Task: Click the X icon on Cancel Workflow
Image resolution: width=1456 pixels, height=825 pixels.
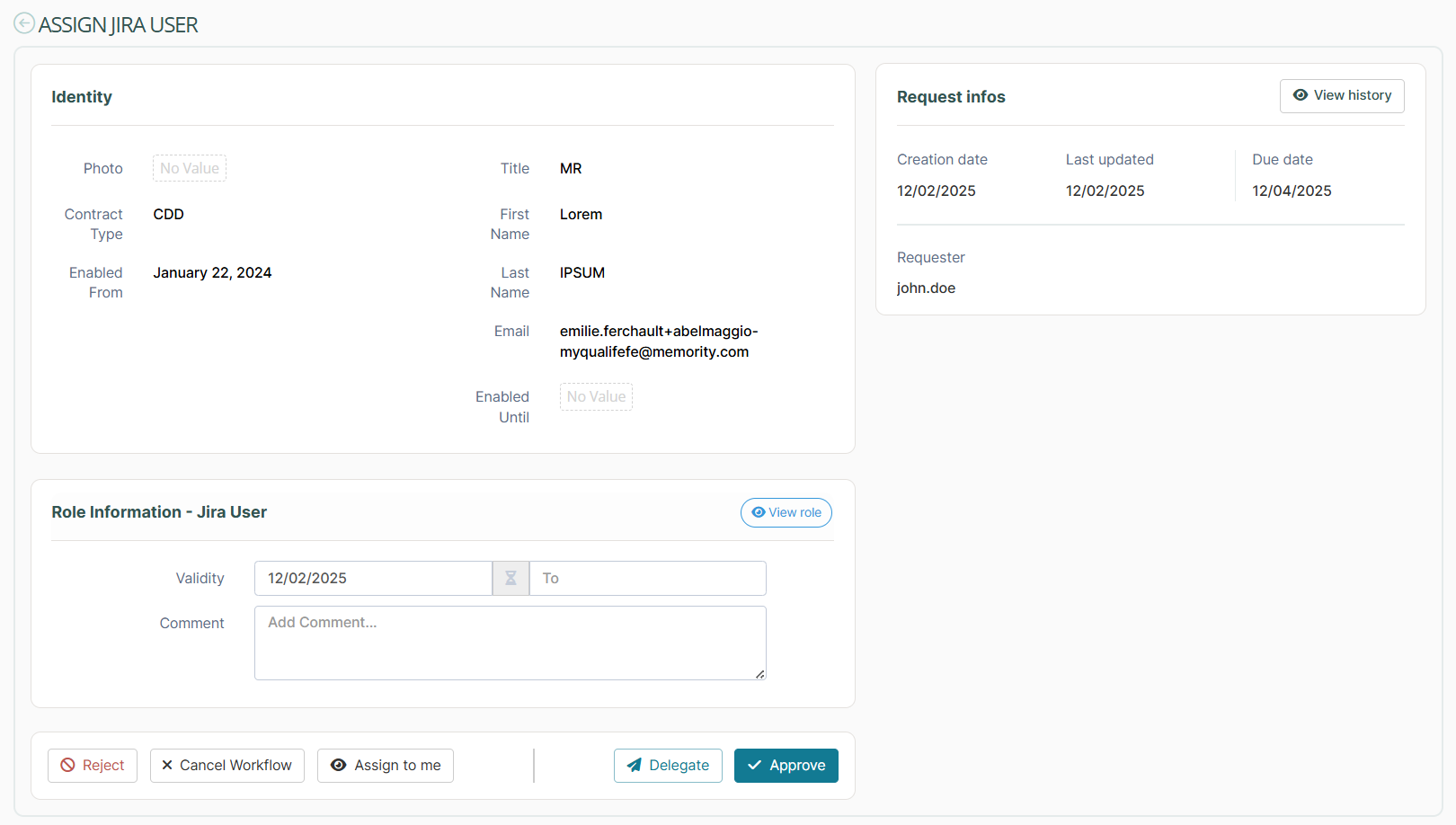Action: click(x=167, y=766)
